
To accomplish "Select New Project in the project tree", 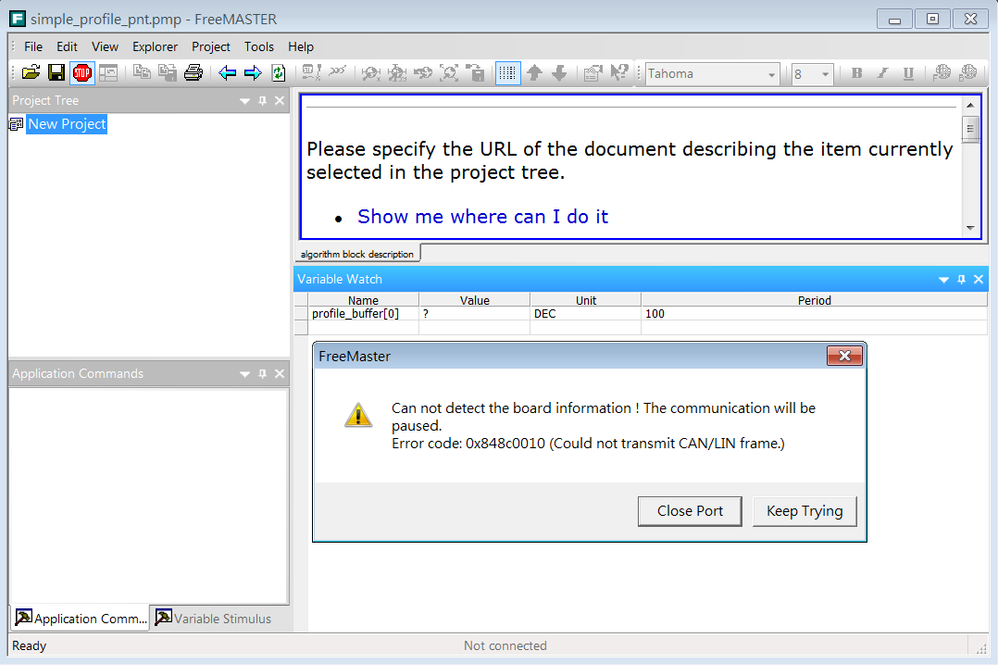I will (x=67, y=124).
